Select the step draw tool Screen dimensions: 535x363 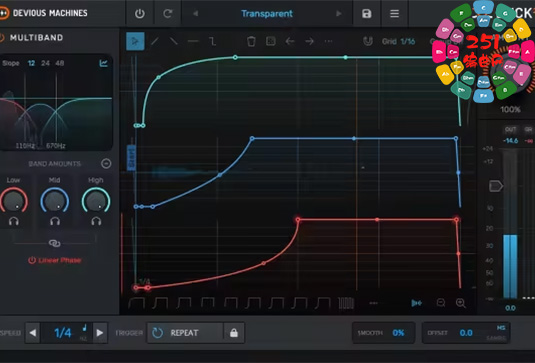click(x=212, y=41)
